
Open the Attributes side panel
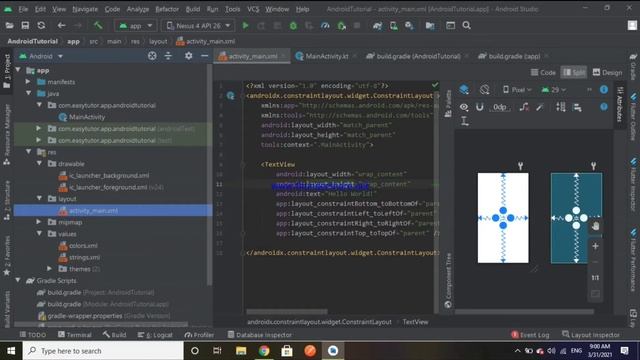620,104
